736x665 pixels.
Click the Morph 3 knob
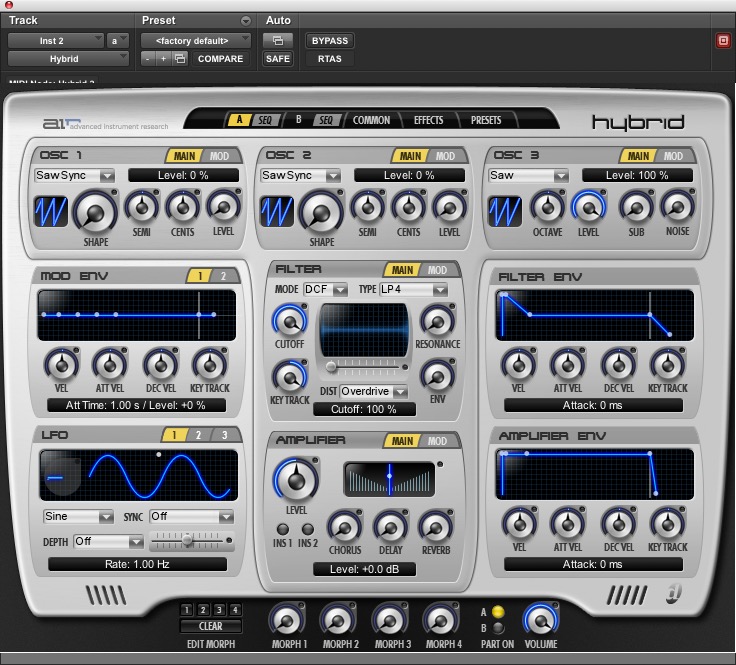(x=390, y=620)
